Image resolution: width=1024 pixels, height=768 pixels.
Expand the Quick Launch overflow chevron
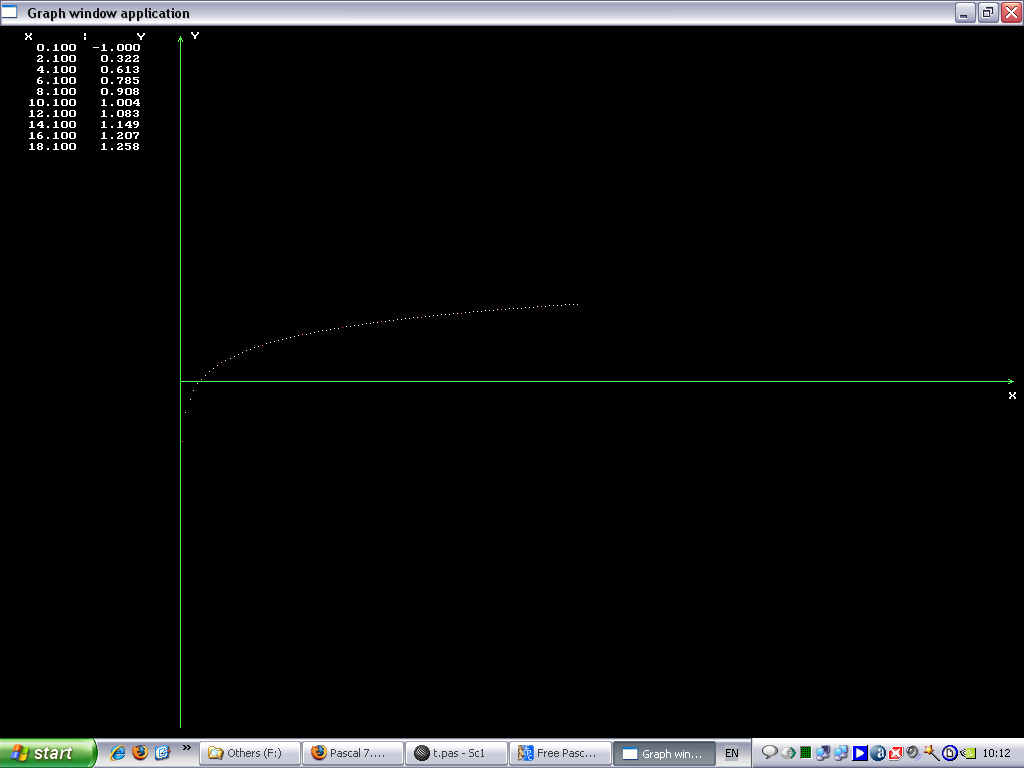click(187, 747)
